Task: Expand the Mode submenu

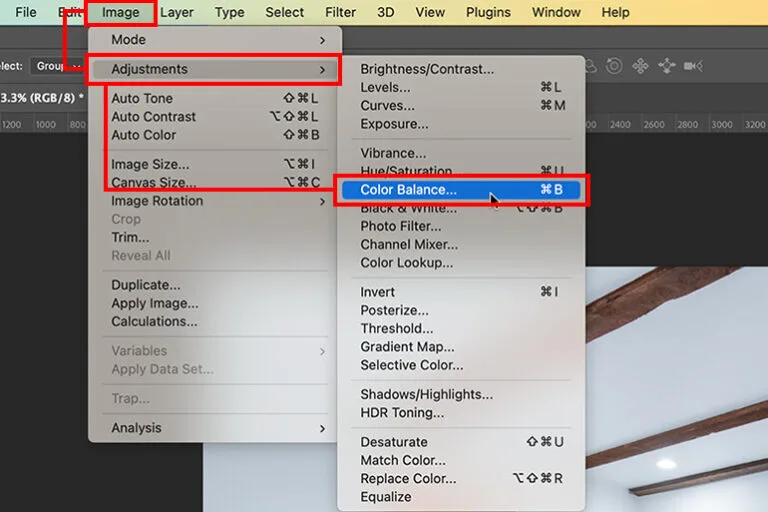Action: (x=216, y=40)
